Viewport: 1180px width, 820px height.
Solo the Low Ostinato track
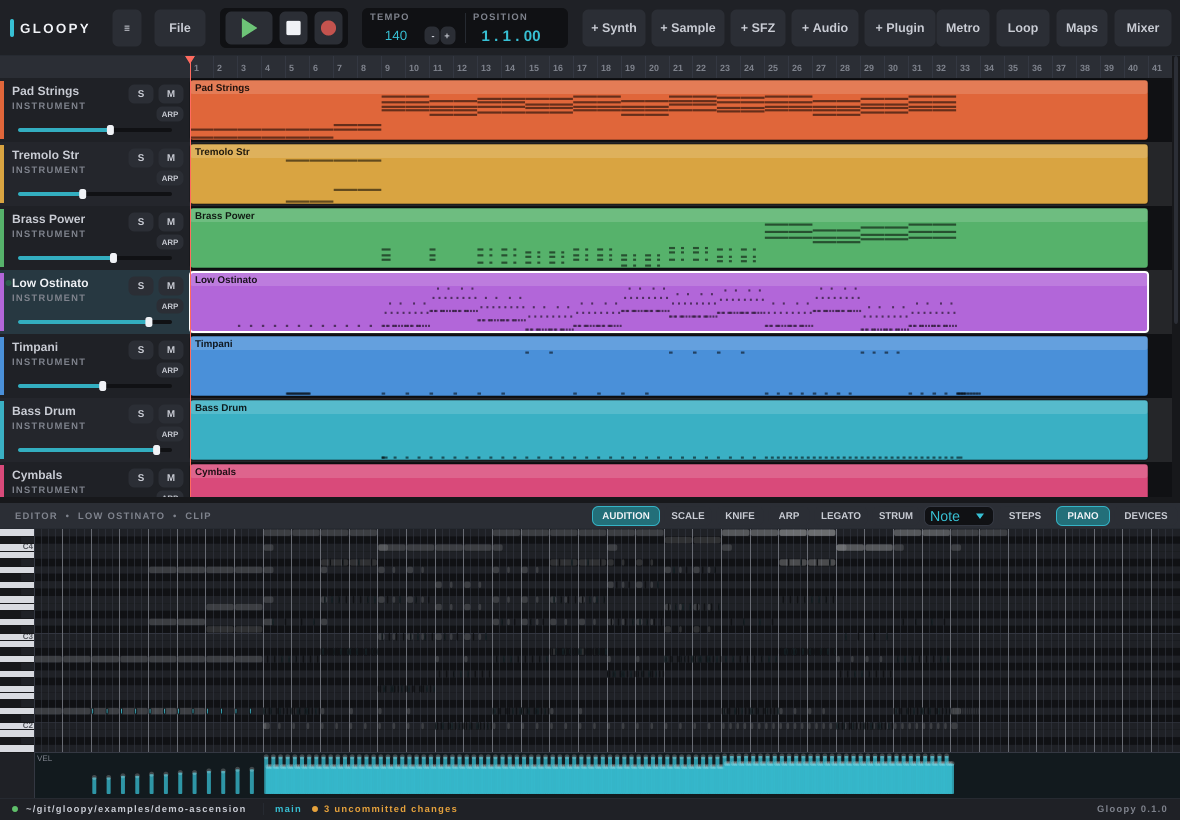[141, 286]
